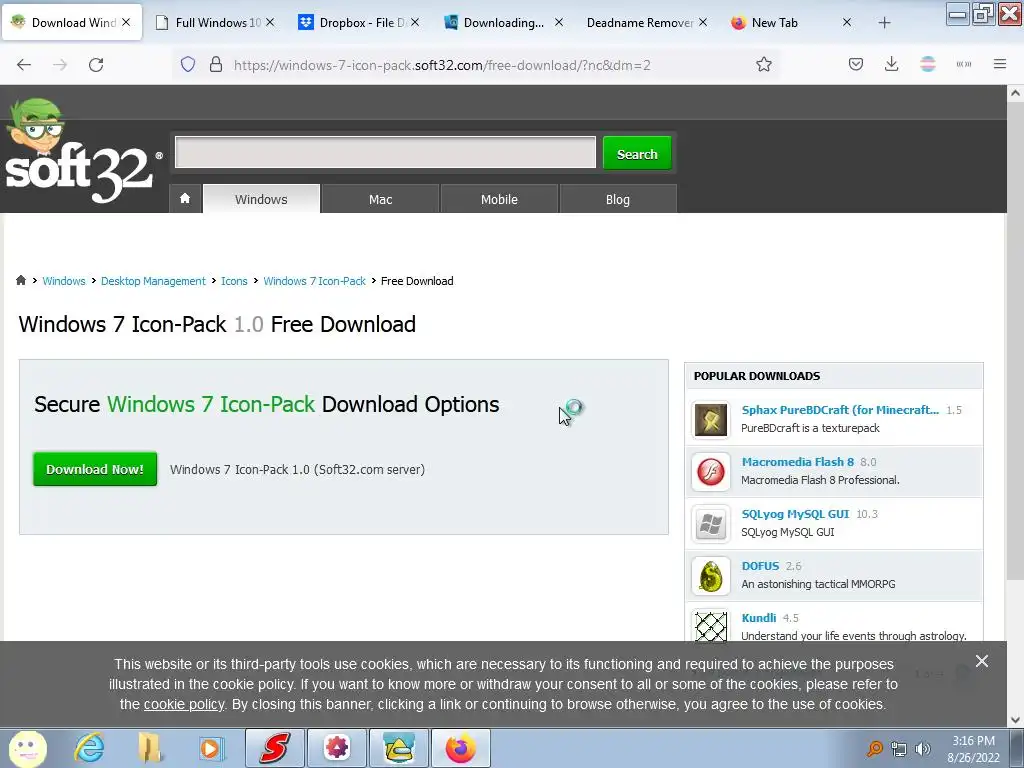
Task: Open SQLyog MySQL GUI link
Action: click(795, 514)
